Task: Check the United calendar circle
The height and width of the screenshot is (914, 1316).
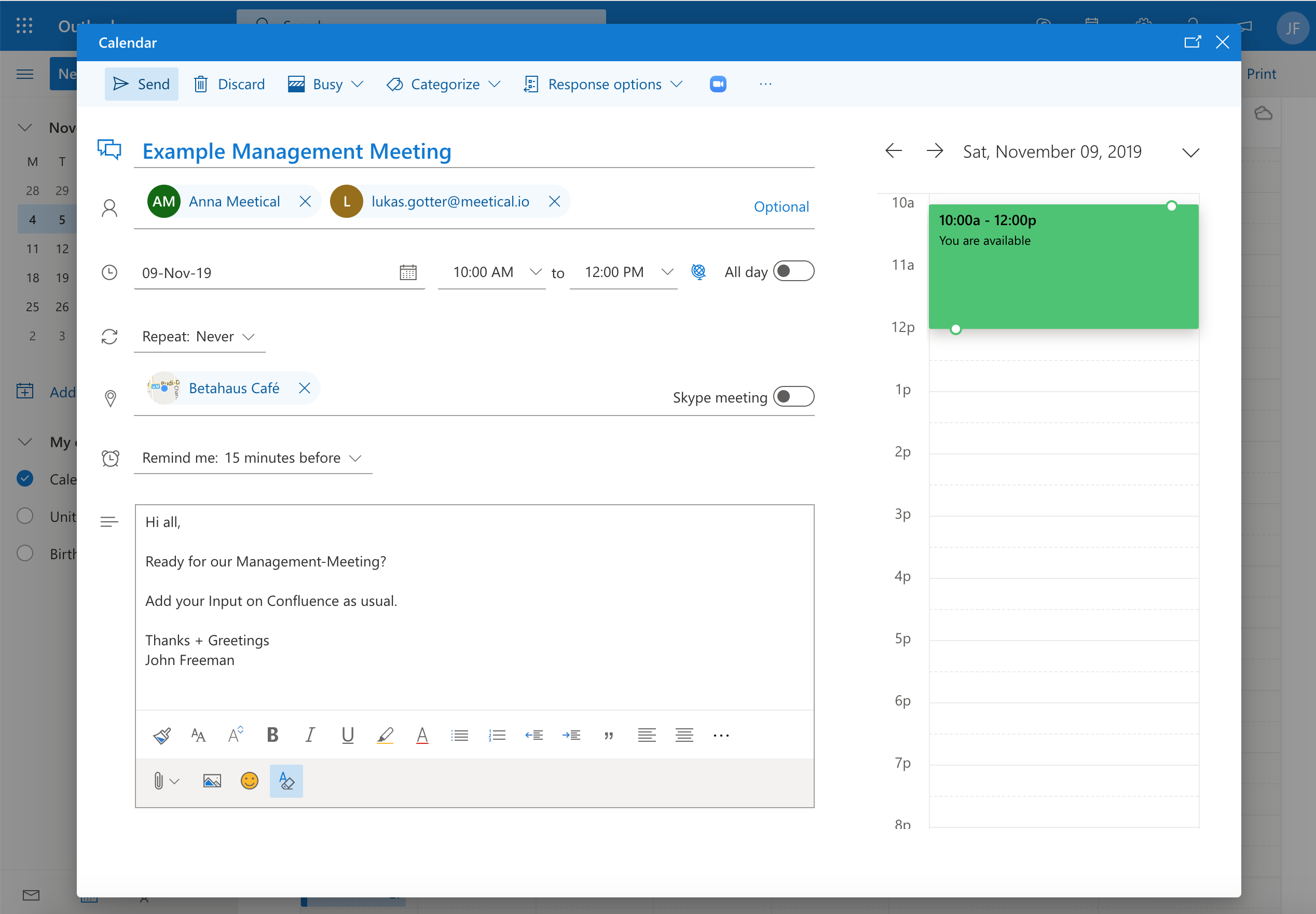Action: (24, 516)
